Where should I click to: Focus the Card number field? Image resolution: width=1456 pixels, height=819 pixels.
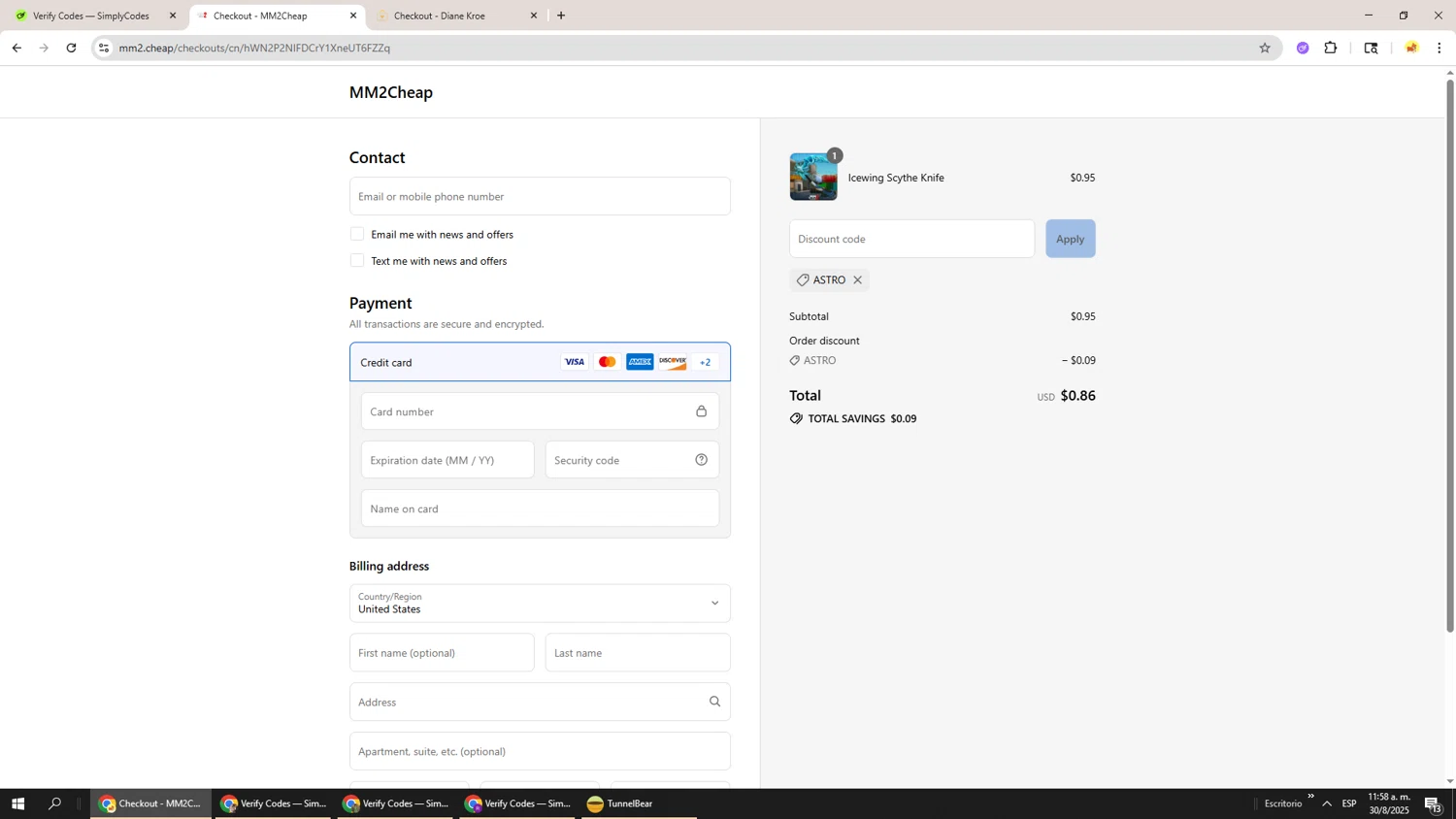click(540, 411)
